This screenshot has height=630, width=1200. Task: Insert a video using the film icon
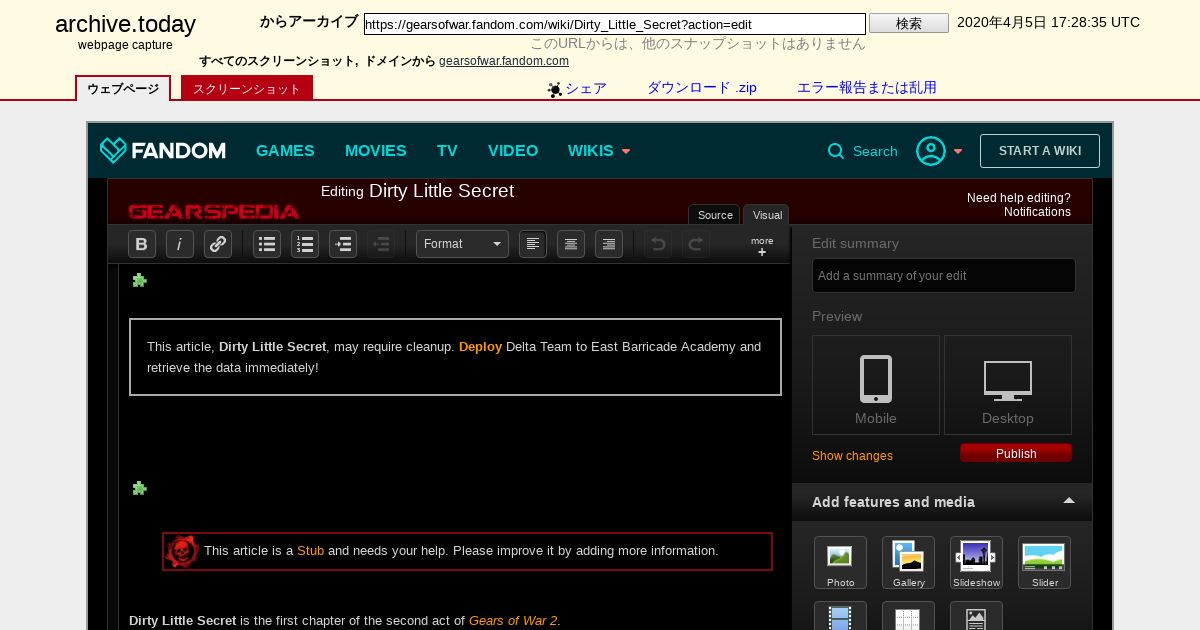pyautogui.click(x=840, y=616)
